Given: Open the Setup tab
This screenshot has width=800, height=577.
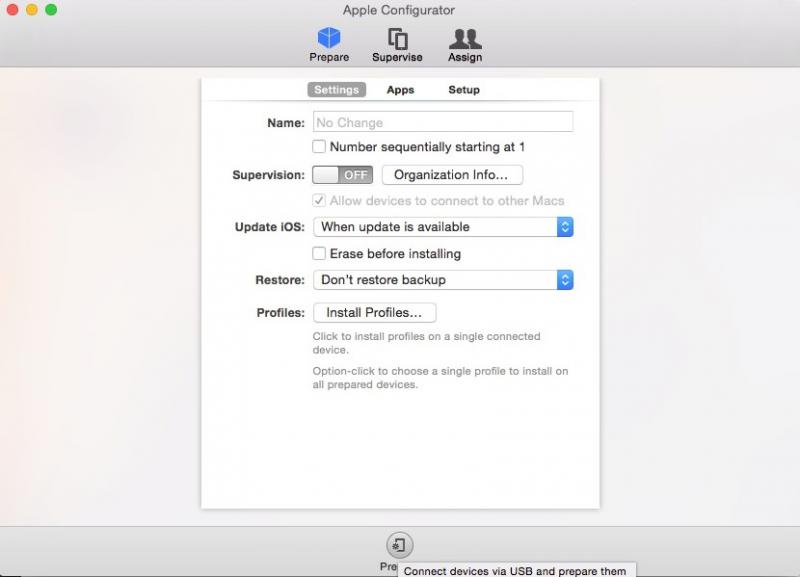Looking at the screenshot, I should [x=464, y=90].
